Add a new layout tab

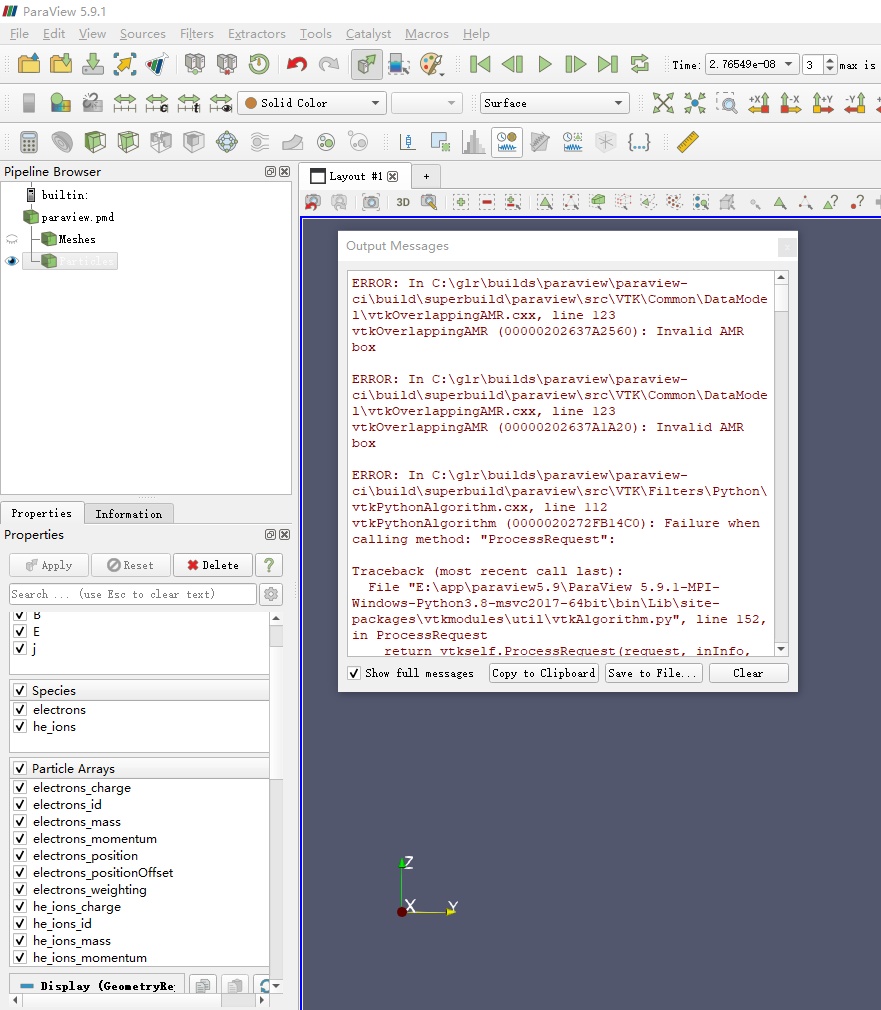[x=426, y=176]
